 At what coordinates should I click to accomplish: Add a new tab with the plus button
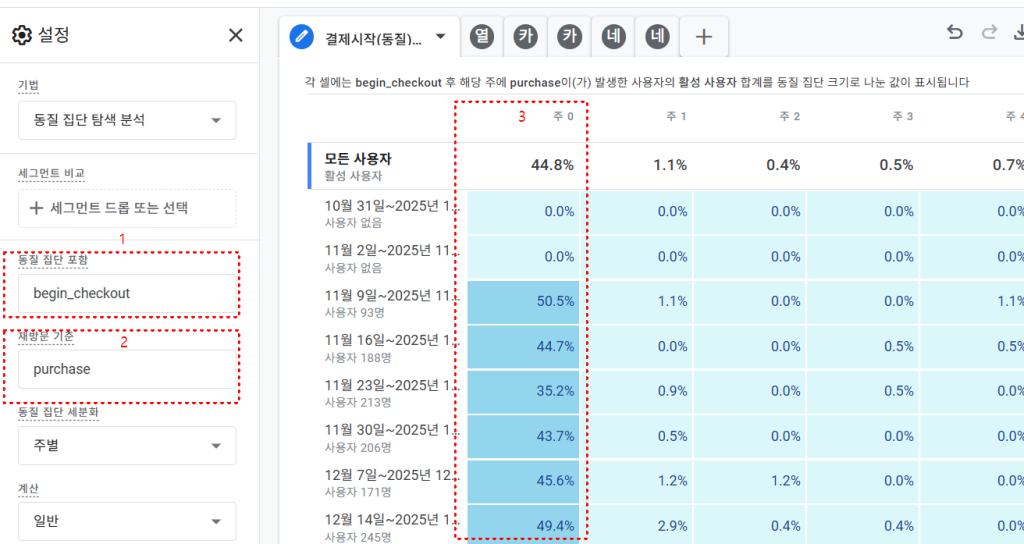[704, 37]
